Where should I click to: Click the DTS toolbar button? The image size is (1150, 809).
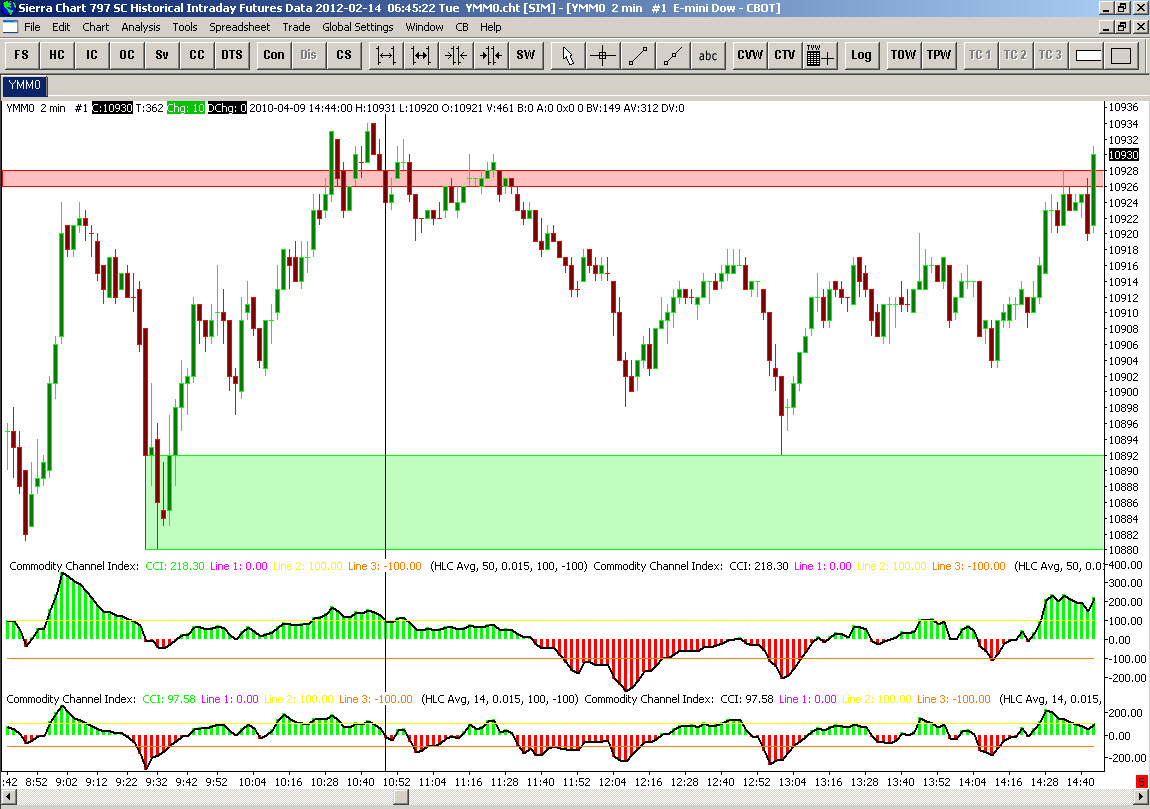[232, 55]
